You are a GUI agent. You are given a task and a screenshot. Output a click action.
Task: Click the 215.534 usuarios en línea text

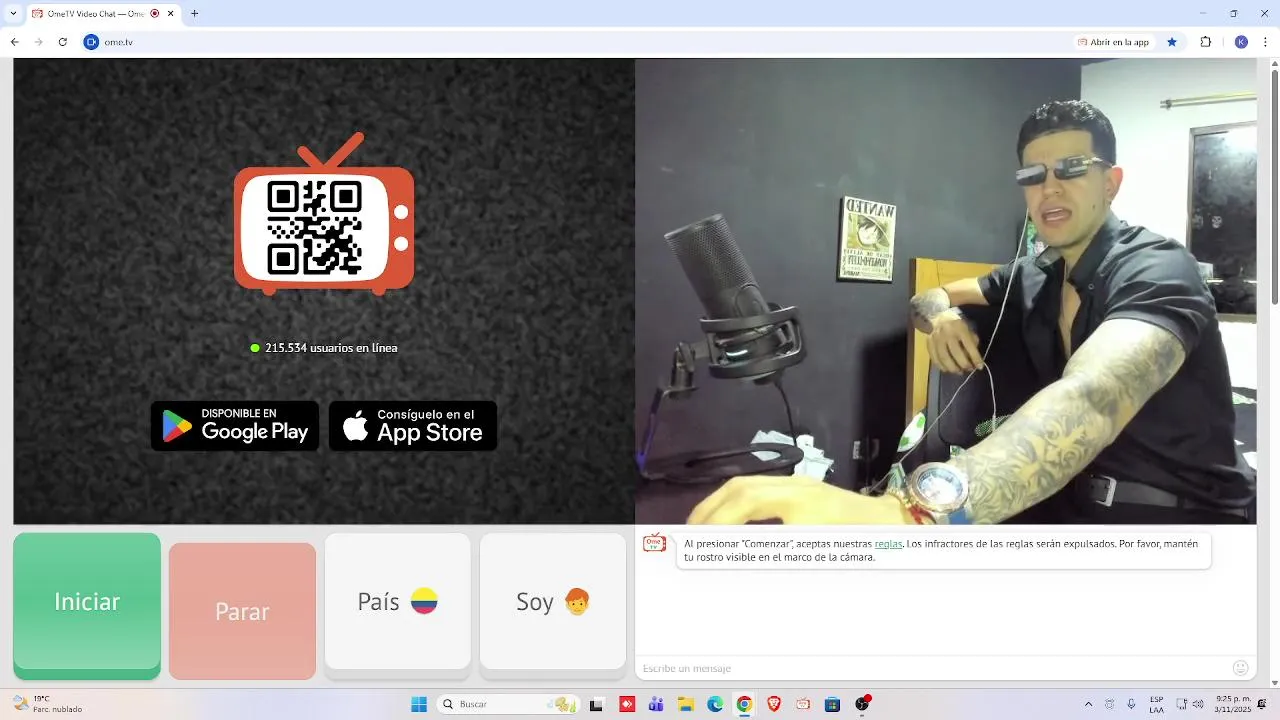click(x=331, y=348)
